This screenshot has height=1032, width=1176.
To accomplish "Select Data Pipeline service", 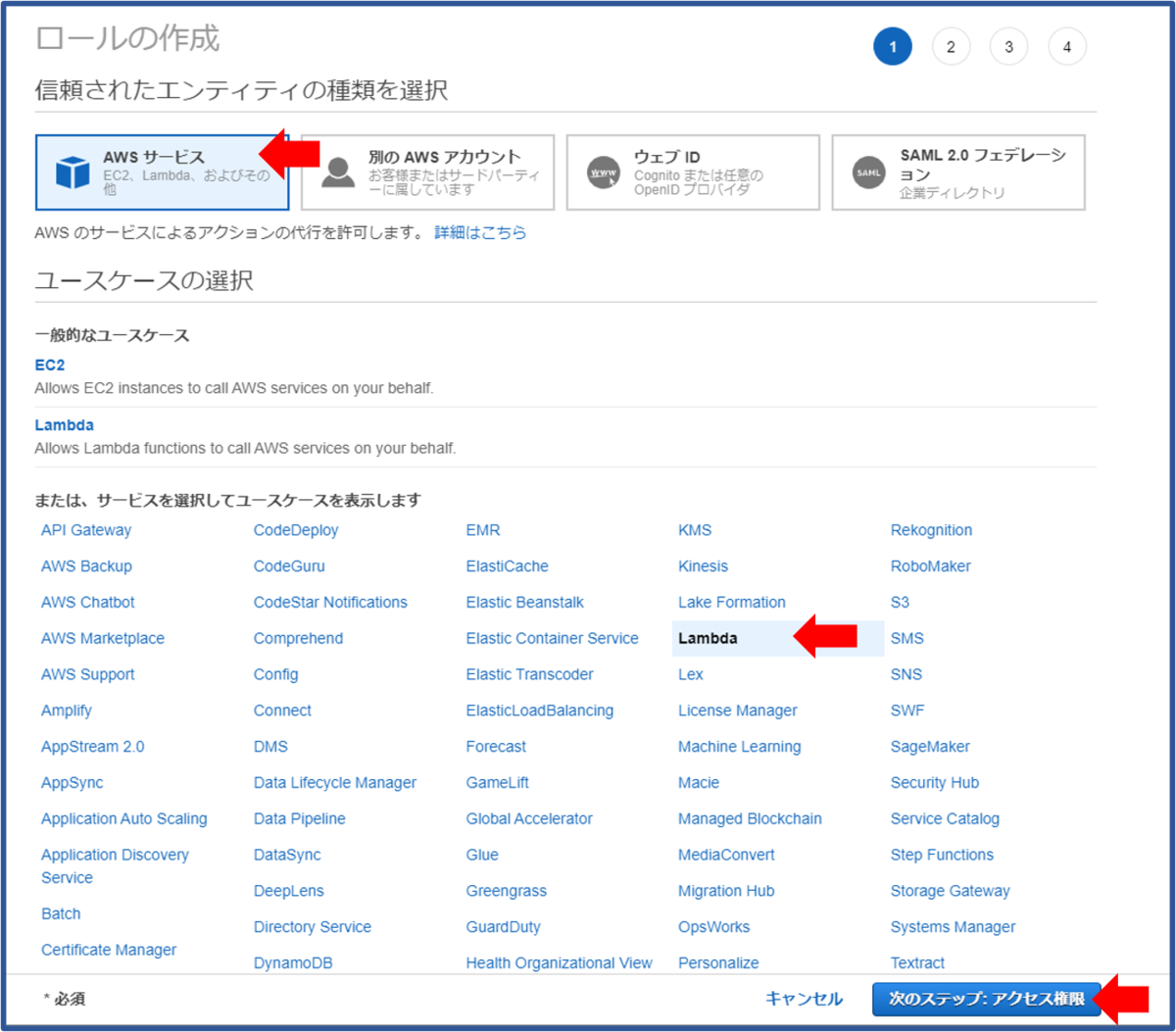I will (300, 818).
